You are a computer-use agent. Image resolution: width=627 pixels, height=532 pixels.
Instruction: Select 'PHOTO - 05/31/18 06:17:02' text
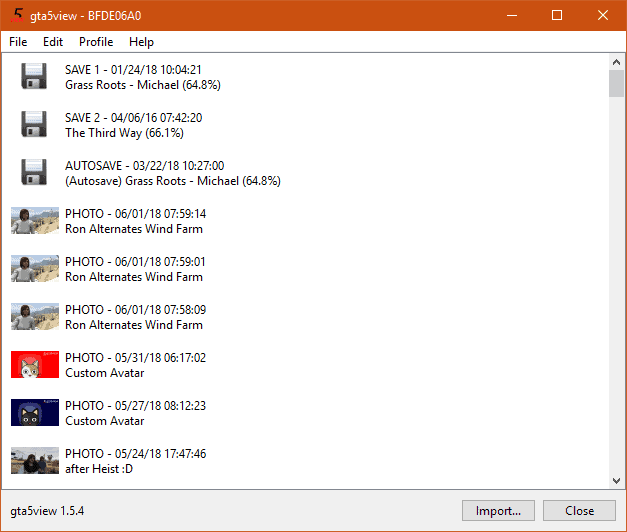(136, 358)
